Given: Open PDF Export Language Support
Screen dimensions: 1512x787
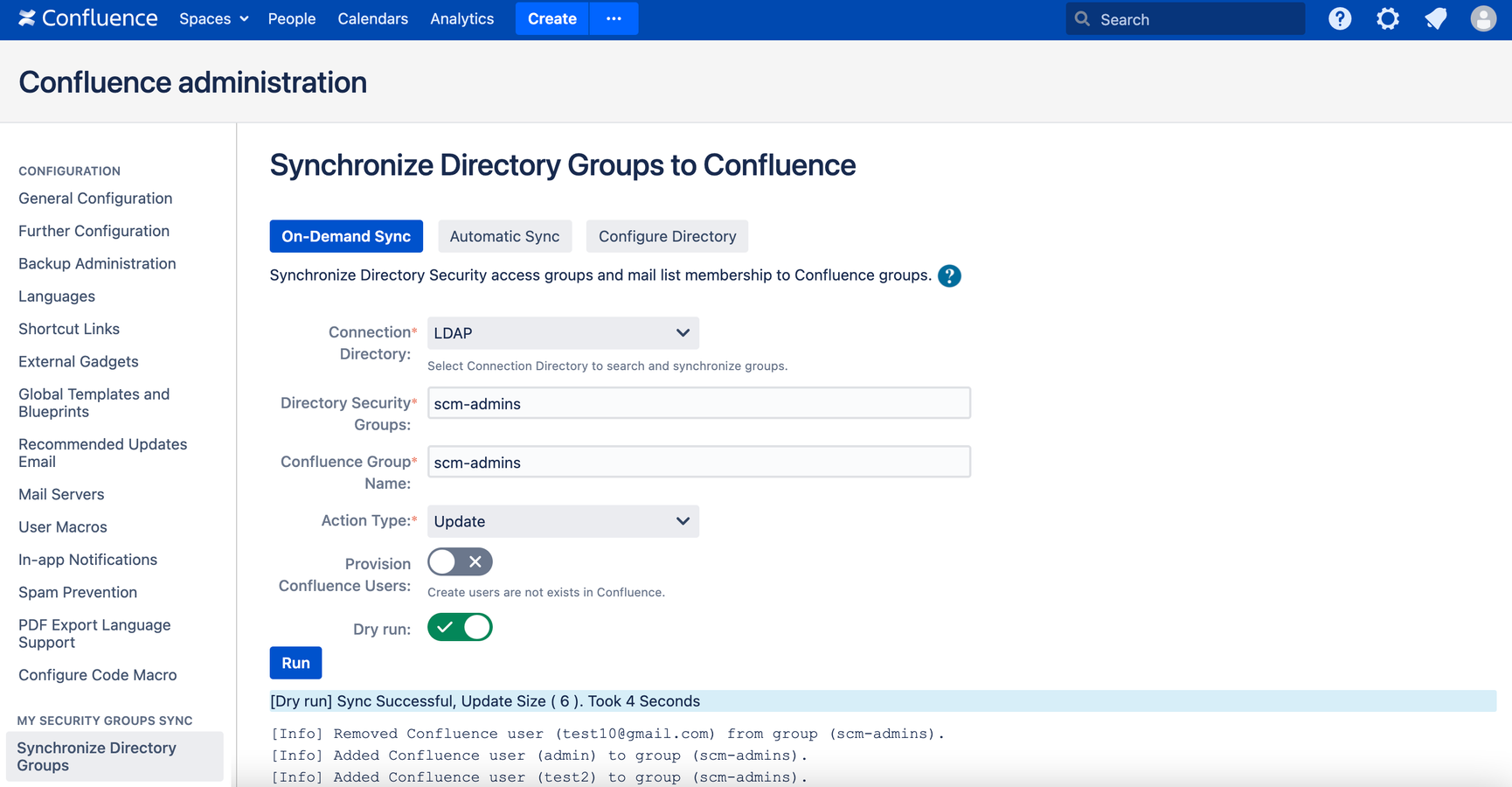Looking at the screenshot, I should 94,634.
